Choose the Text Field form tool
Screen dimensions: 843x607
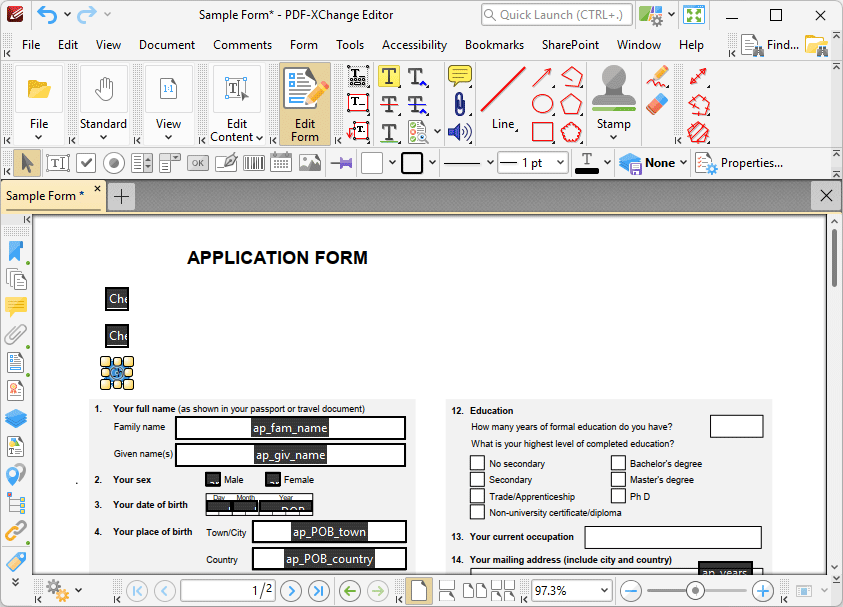[58, 163]
